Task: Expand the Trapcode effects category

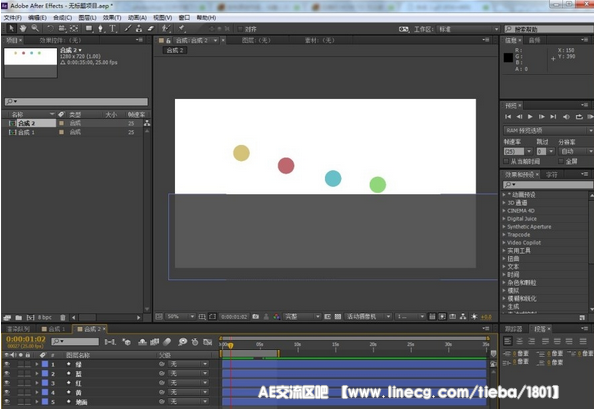Action: click(504, 235)
